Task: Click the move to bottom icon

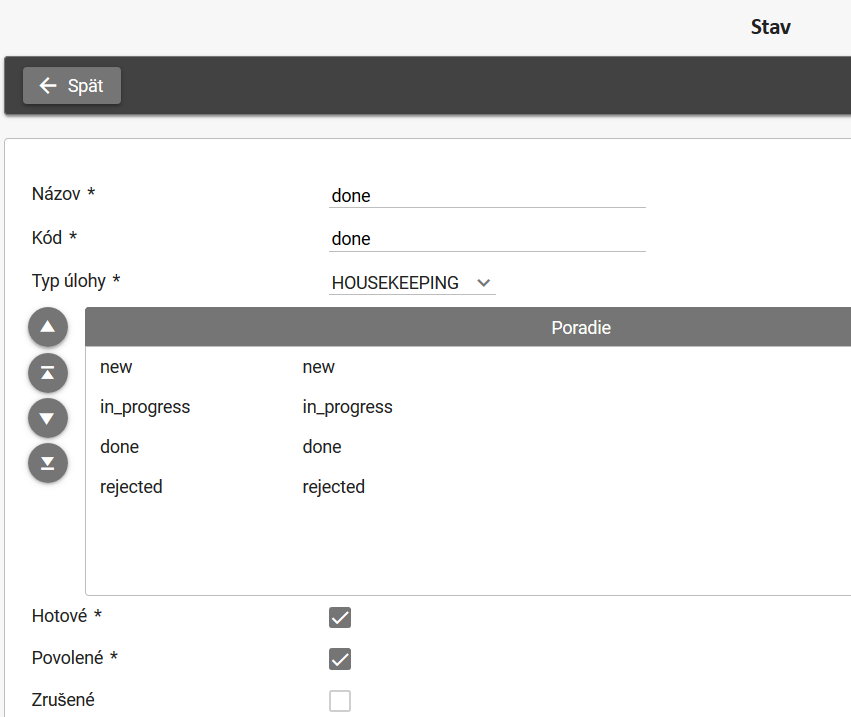Action: coord(48,463)
